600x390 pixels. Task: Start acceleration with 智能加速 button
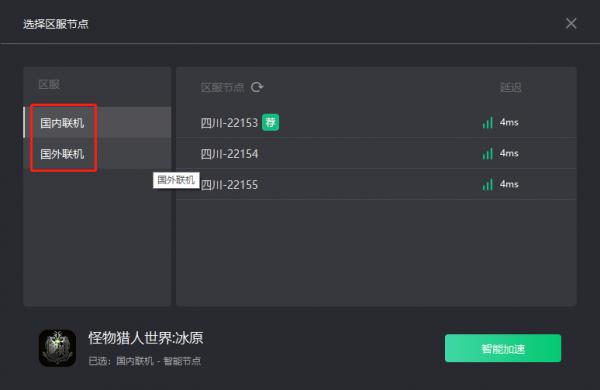pyautogui.click(x=503, y=348)
